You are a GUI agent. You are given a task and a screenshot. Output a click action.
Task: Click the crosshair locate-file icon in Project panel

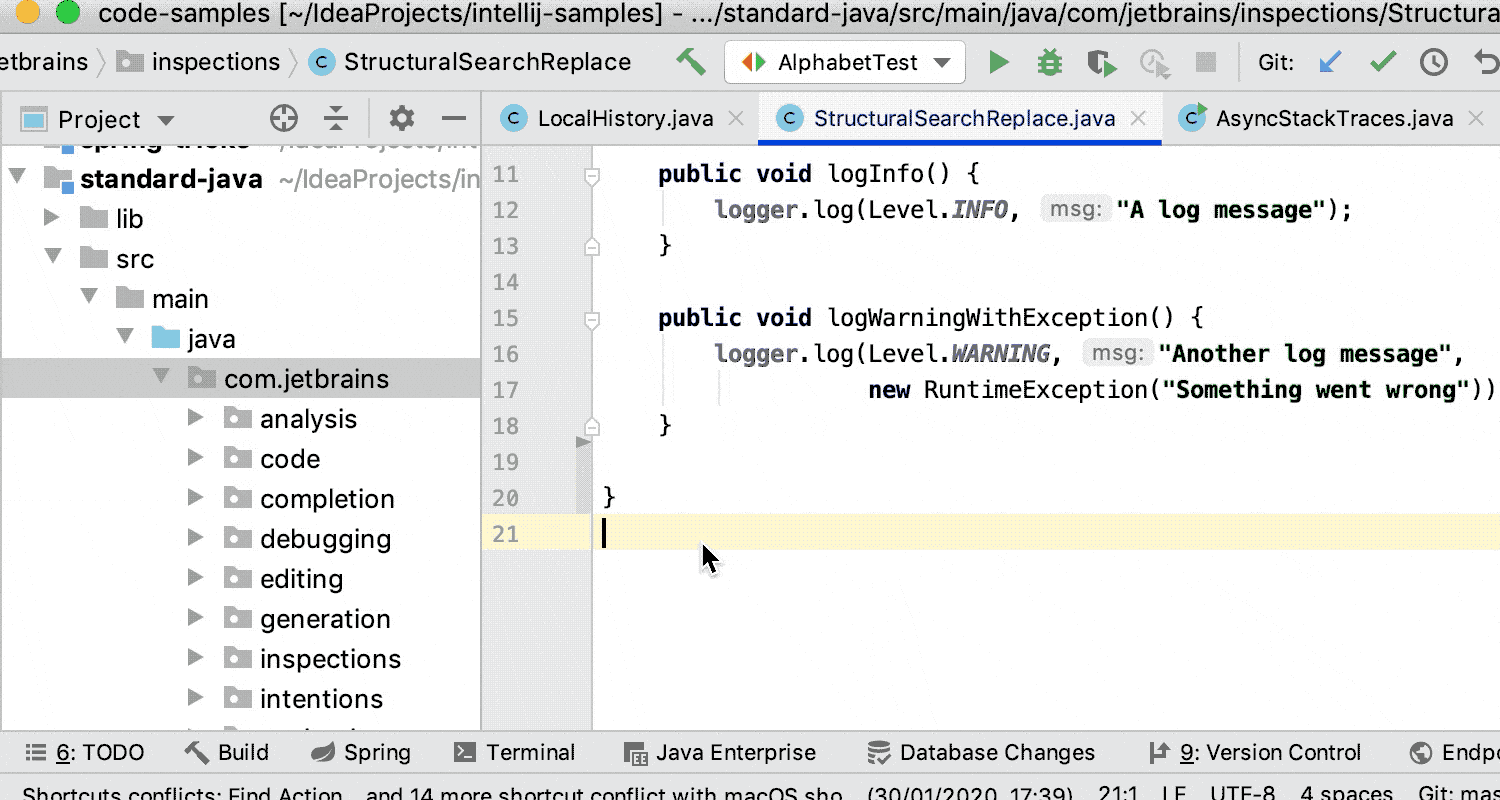pyautogui.click(x=284, y=119)
